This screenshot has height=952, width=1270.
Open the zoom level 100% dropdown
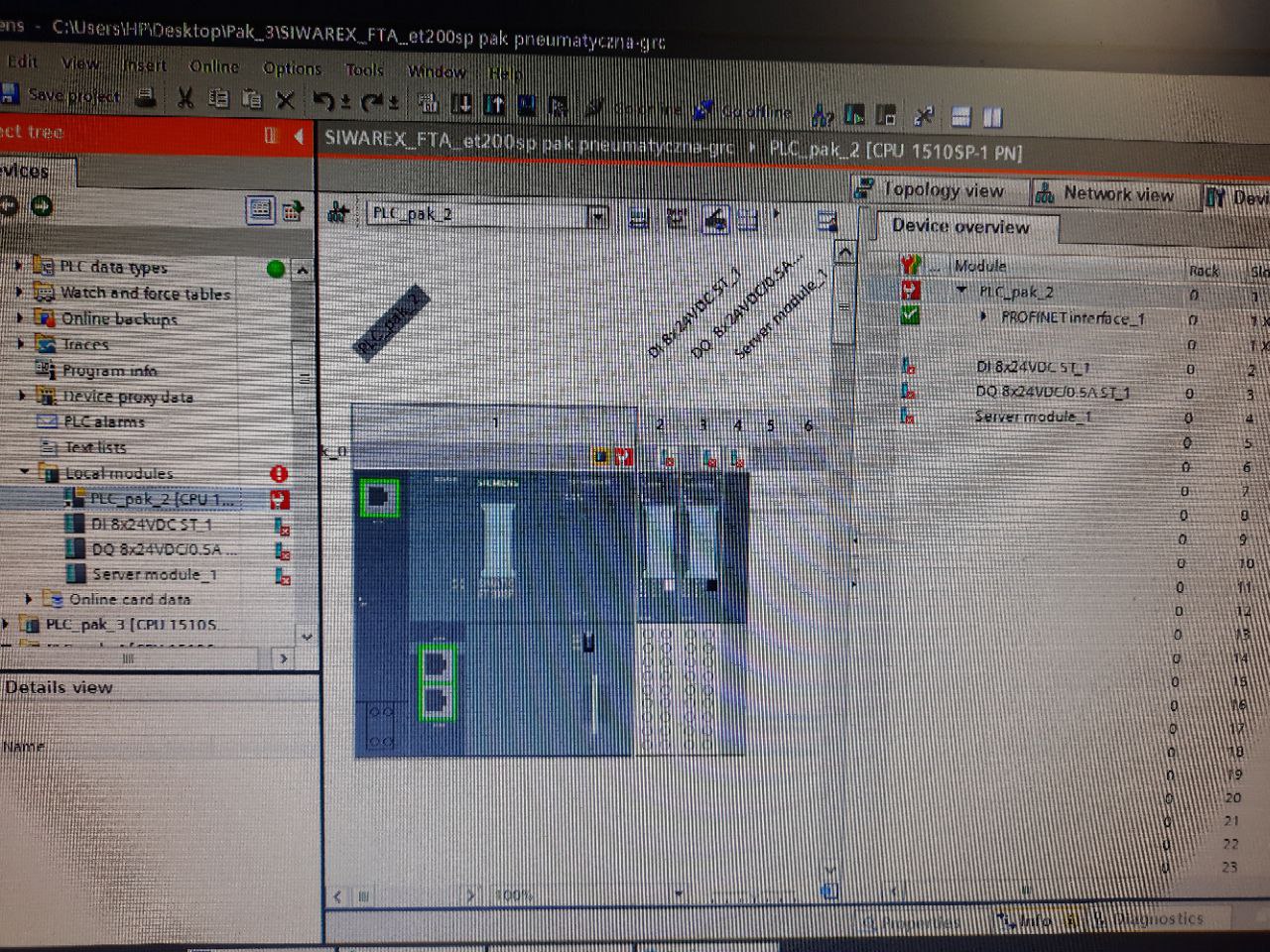pos(679,894)
